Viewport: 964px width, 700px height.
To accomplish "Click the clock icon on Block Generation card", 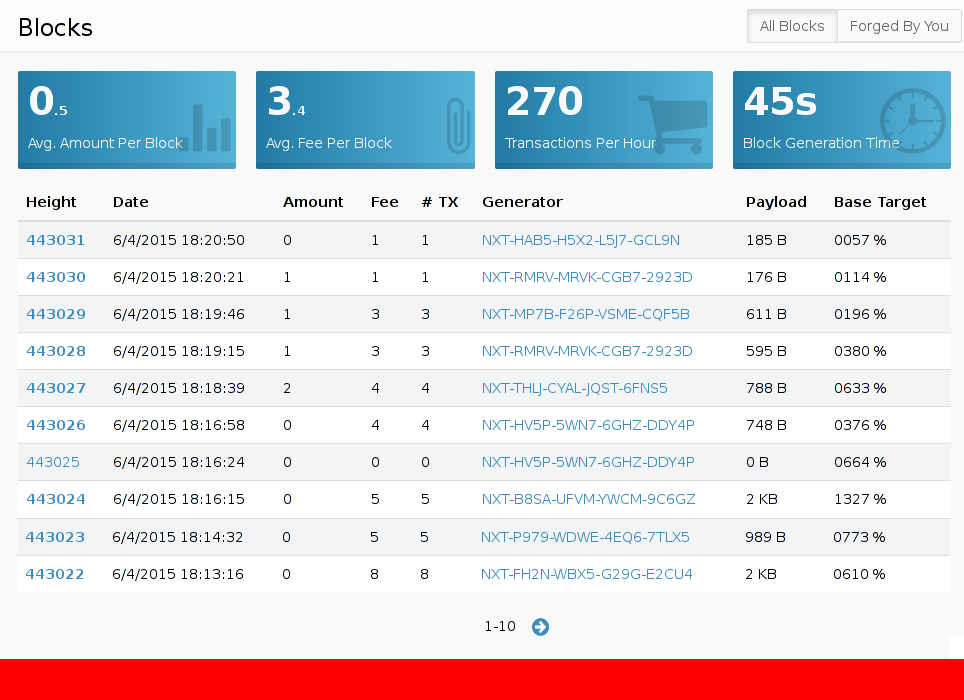I will tap(912, 120).
